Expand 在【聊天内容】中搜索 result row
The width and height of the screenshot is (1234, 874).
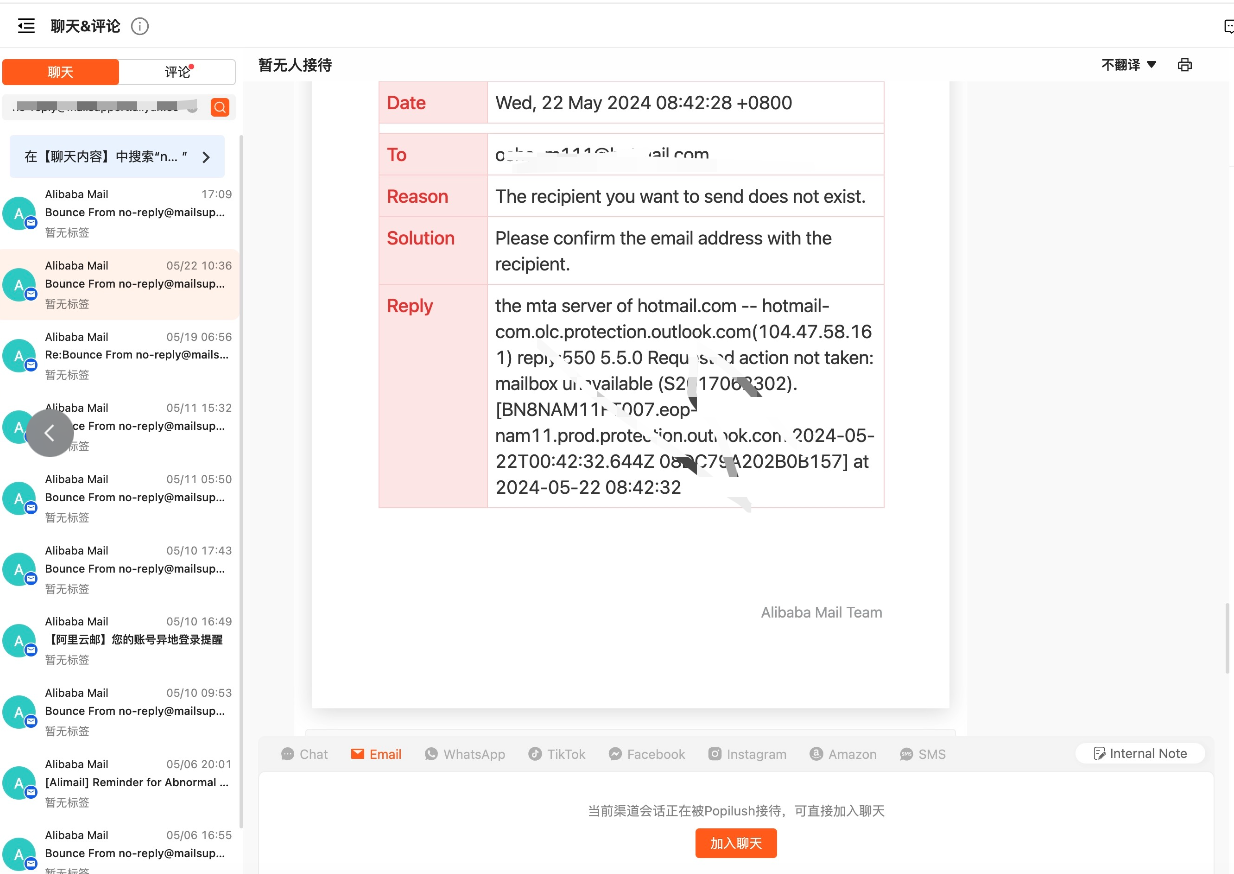(x=117, y=157)
